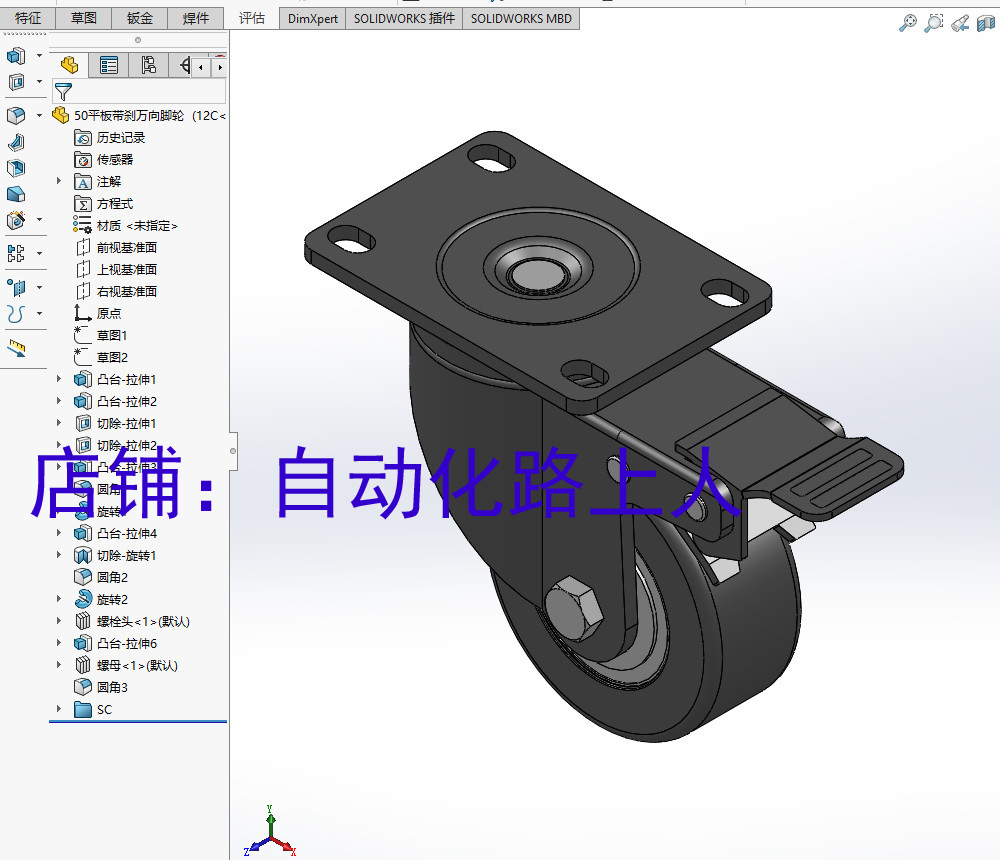This screenshot has width=1000, height=860.
Task: Click the left arrow on manager tabs
Action: [x=201, y=67]
